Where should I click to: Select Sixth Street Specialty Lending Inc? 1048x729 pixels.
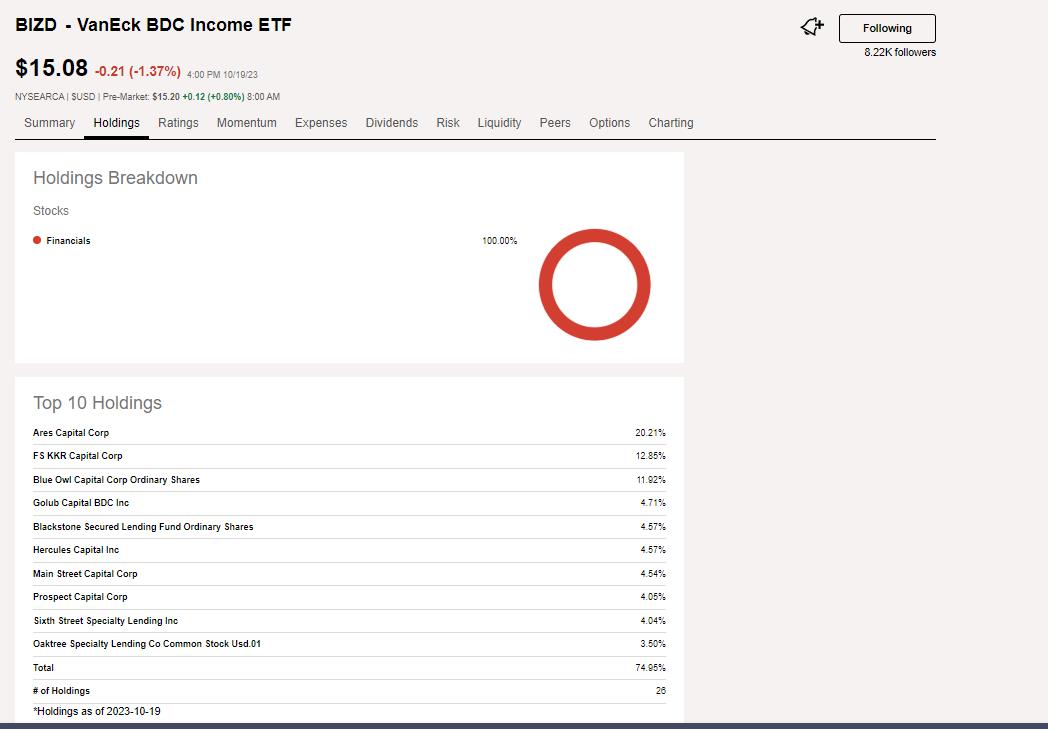pos(106,621)
